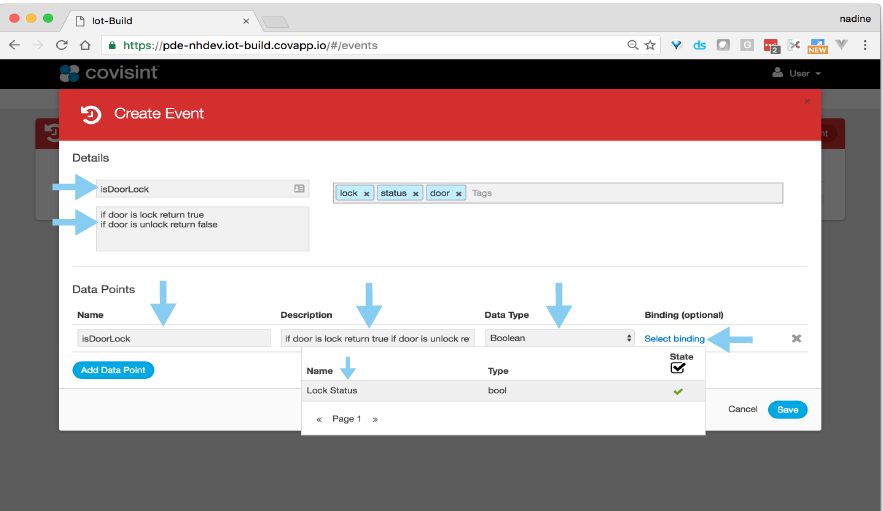Click the zoom magnifier icon in address bar
The width and height of the screenshot is (883, 511).
point(632,45)
